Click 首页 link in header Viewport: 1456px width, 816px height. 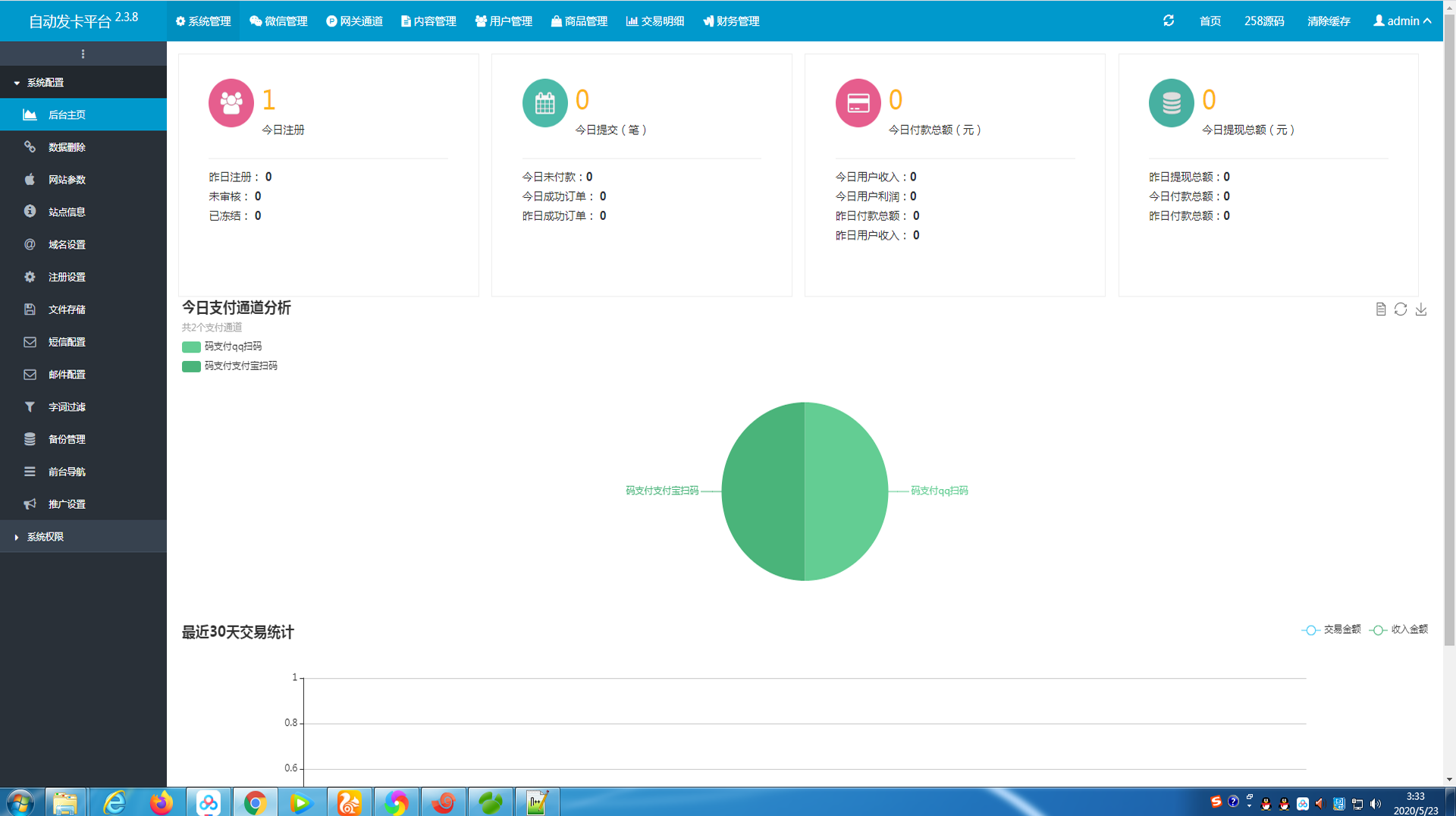(x=1210, y=21)
